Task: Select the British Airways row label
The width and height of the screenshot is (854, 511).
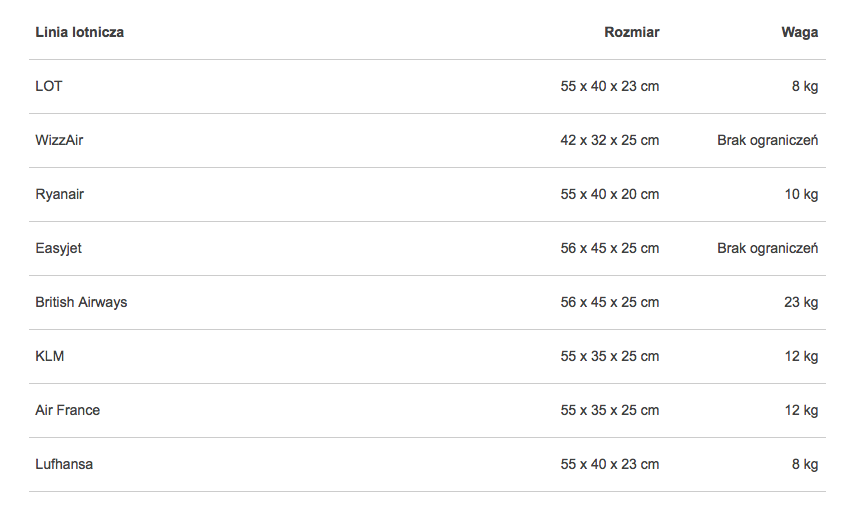Action: 81,302
